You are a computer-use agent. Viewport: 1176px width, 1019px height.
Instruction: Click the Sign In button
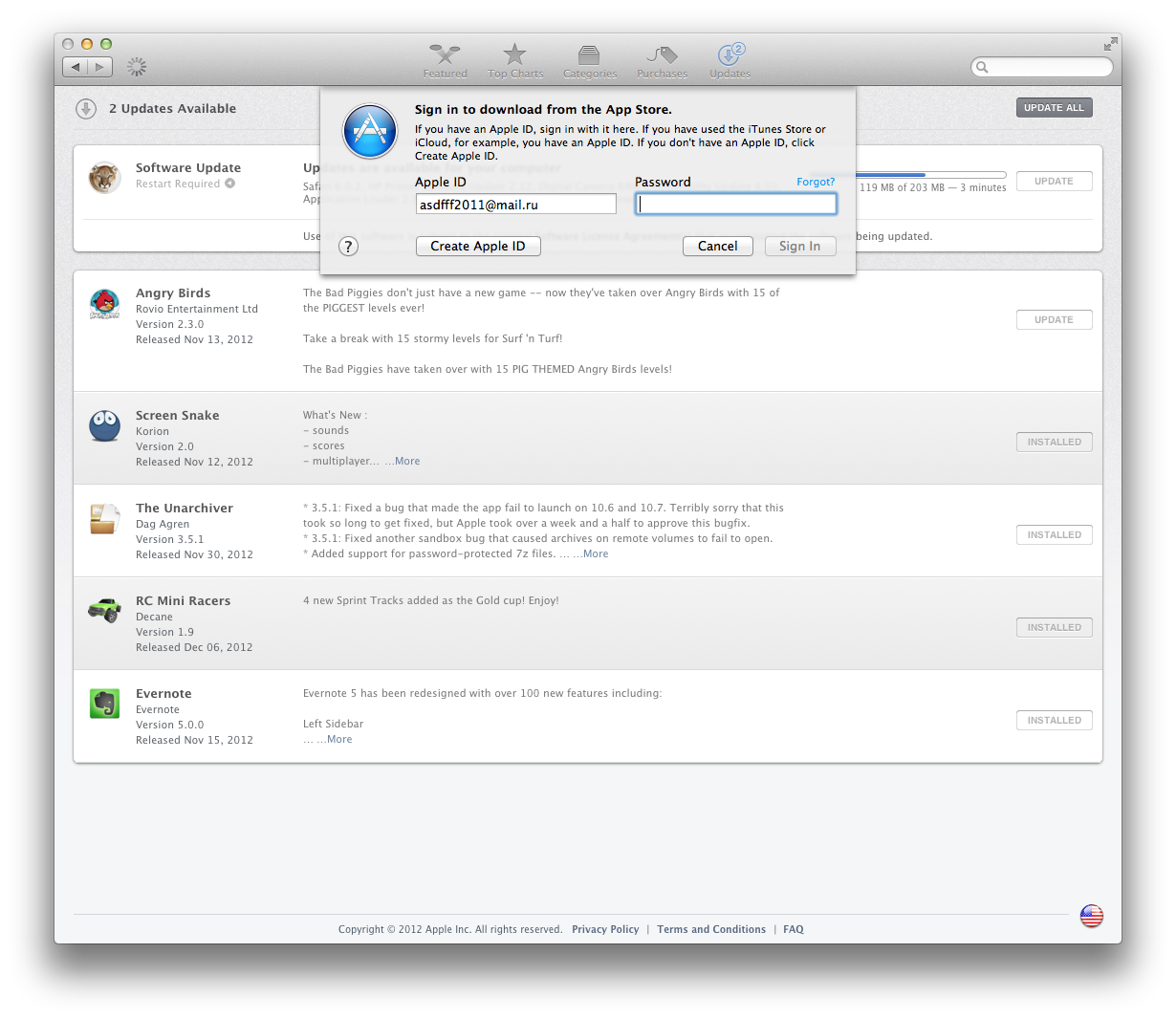point(800,246)
